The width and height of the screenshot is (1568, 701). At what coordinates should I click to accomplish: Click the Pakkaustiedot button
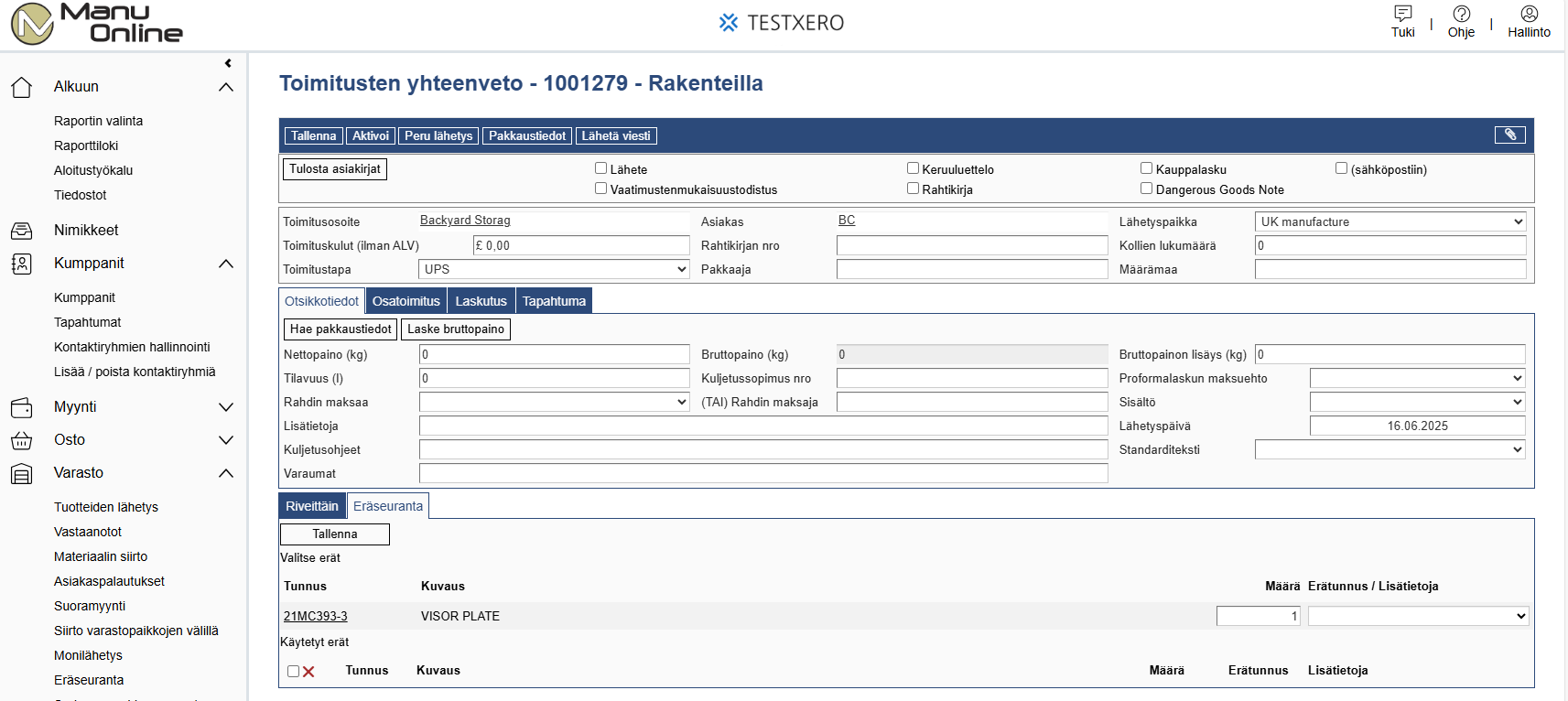coord(527,135)
